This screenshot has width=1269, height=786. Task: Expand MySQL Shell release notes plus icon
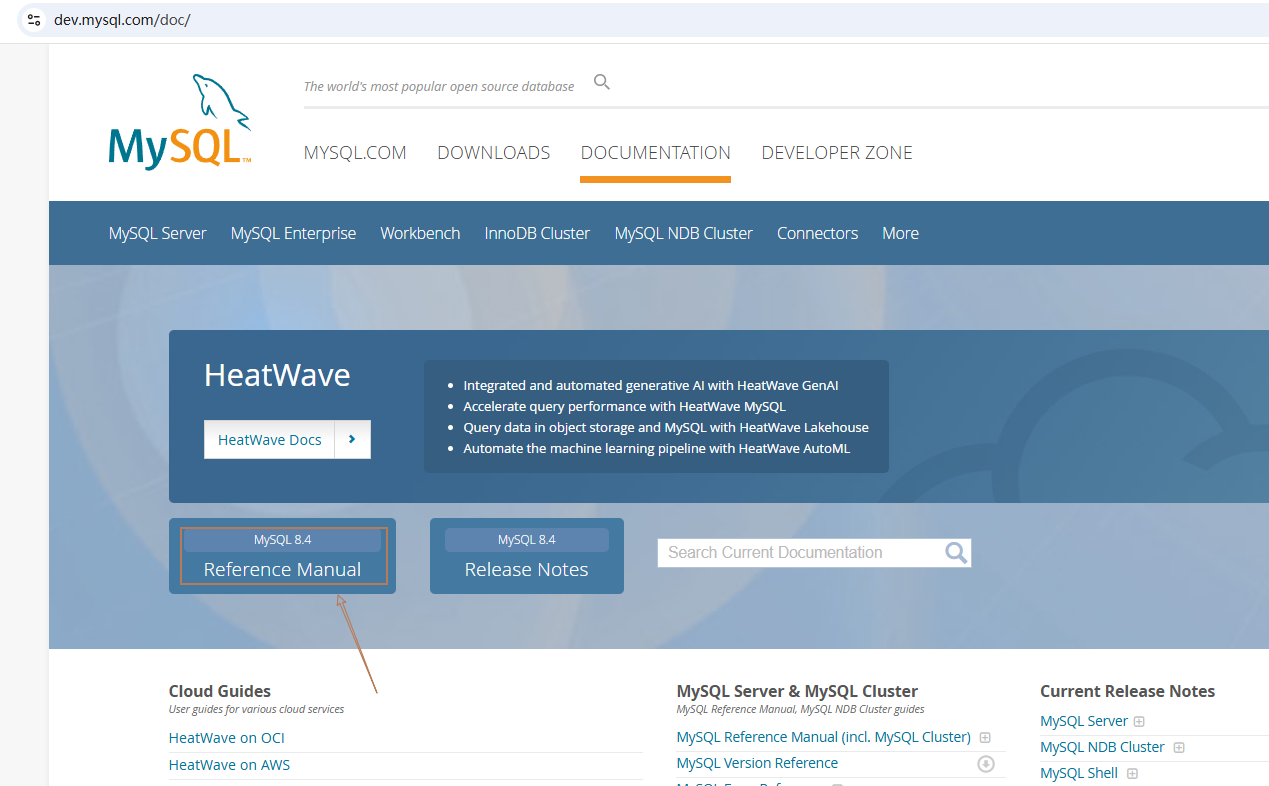(x=1132, y=774)
